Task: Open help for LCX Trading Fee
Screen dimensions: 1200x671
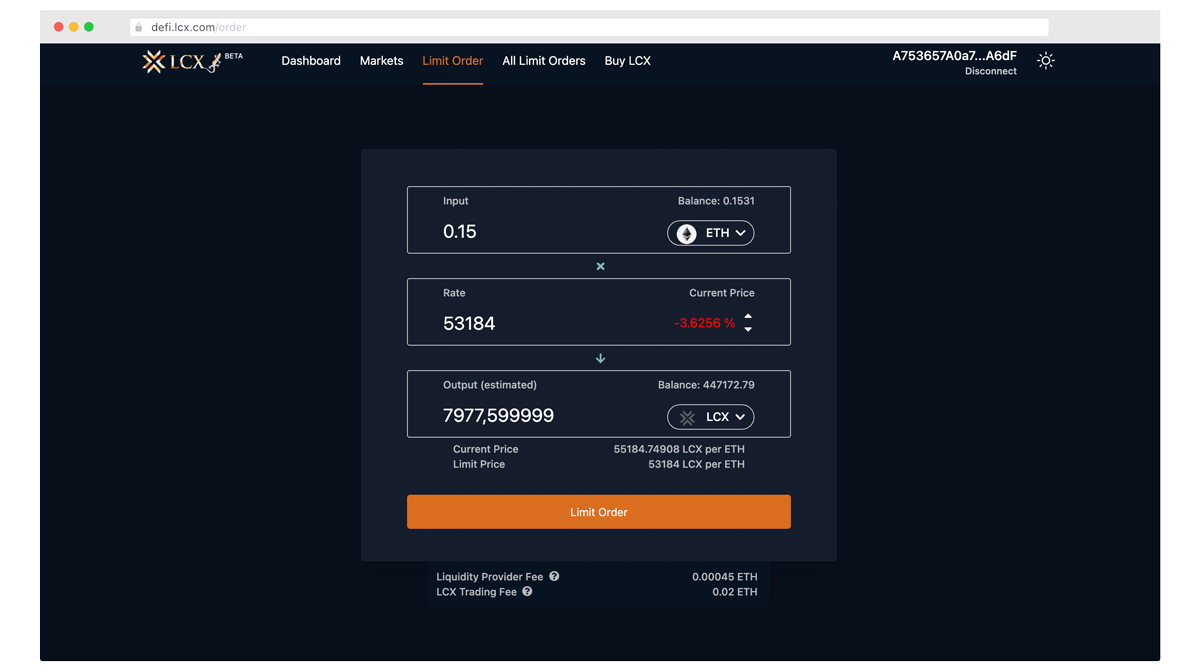Action: click(x=527, y=592)
